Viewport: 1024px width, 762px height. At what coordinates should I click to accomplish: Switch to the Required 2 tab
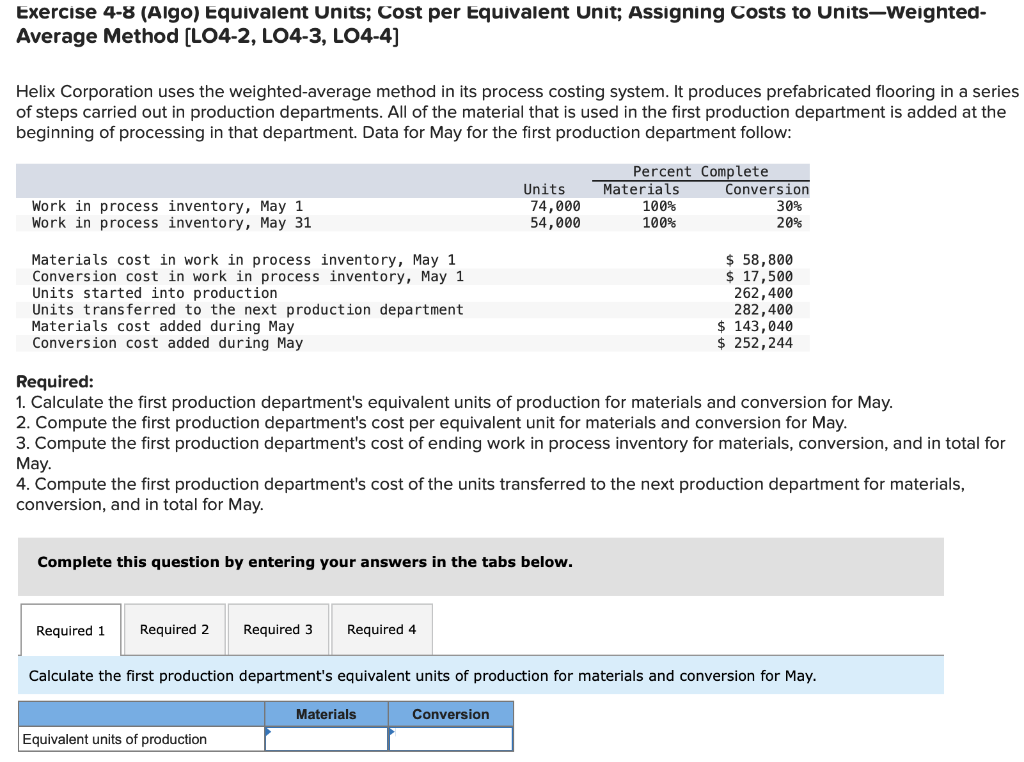174,629
